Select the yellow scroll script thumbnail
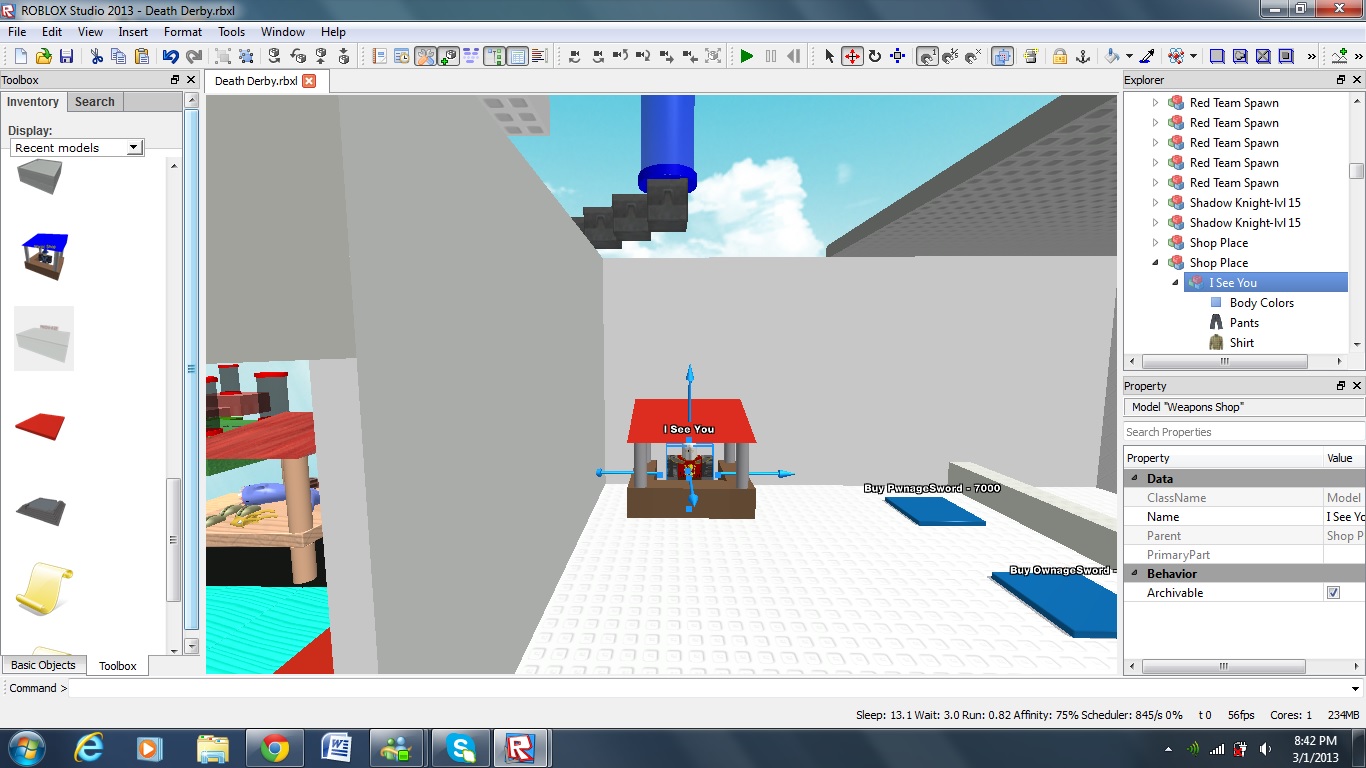This screenshot has height=768, width=1366. 44,588
